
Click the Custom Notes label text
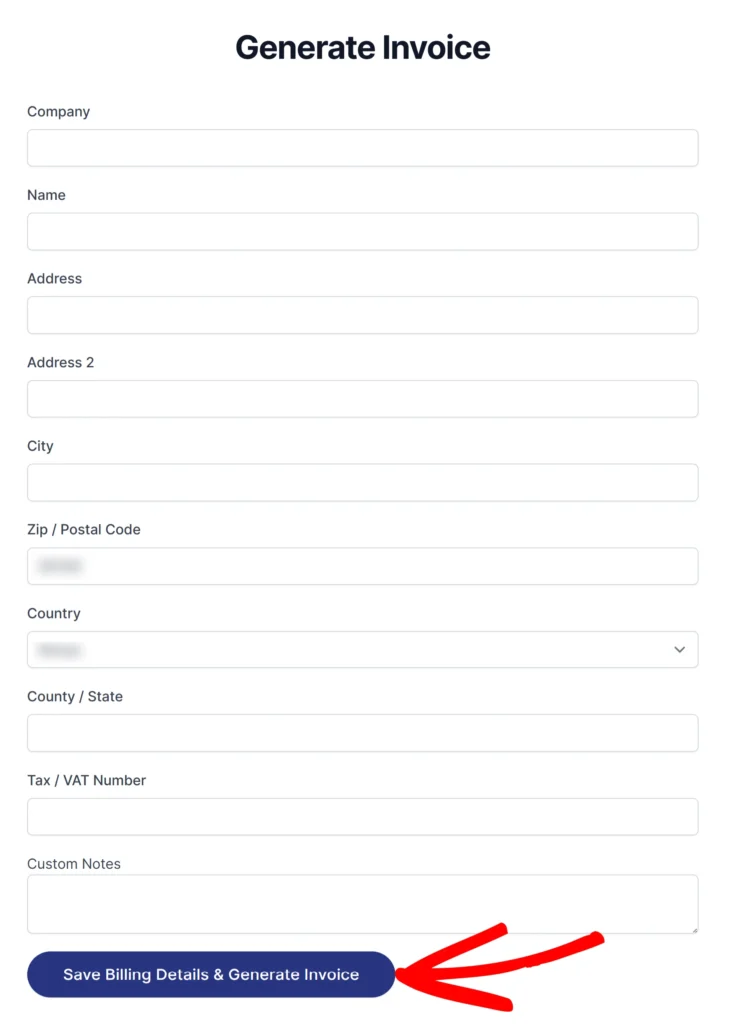pyautogui.click(x=74, y=863)
